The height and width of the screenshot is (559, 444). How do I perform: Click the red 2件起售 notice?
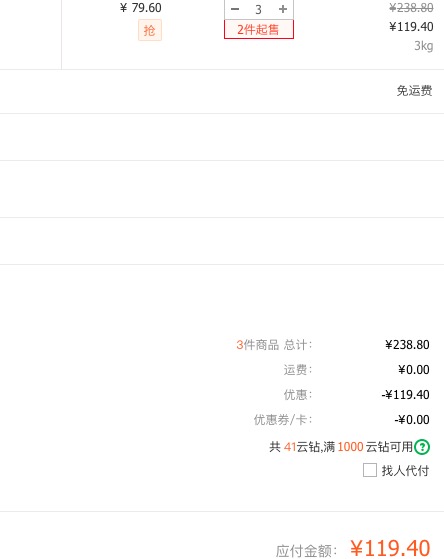tap(259, 29)
